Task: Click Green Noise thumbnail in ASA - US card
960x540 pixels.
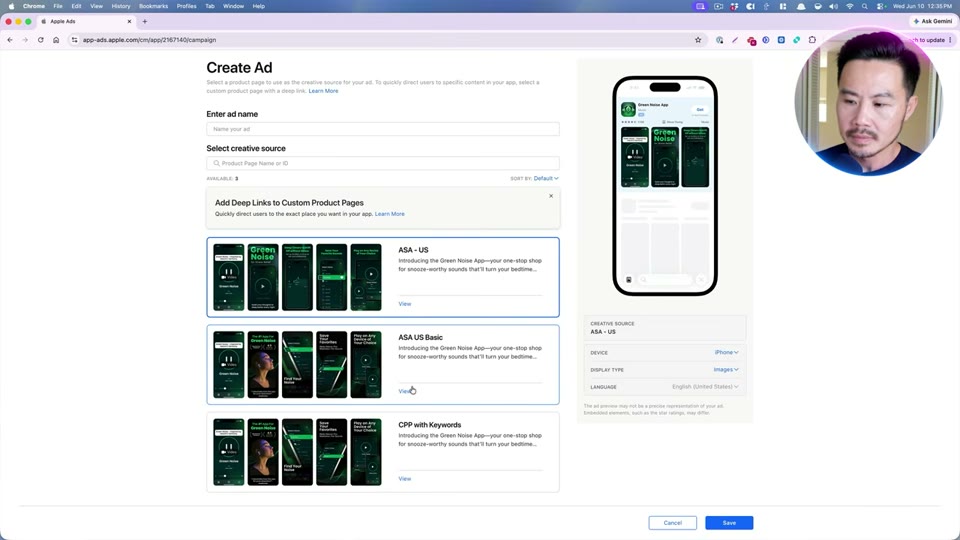Action: [x=263, y=277]
